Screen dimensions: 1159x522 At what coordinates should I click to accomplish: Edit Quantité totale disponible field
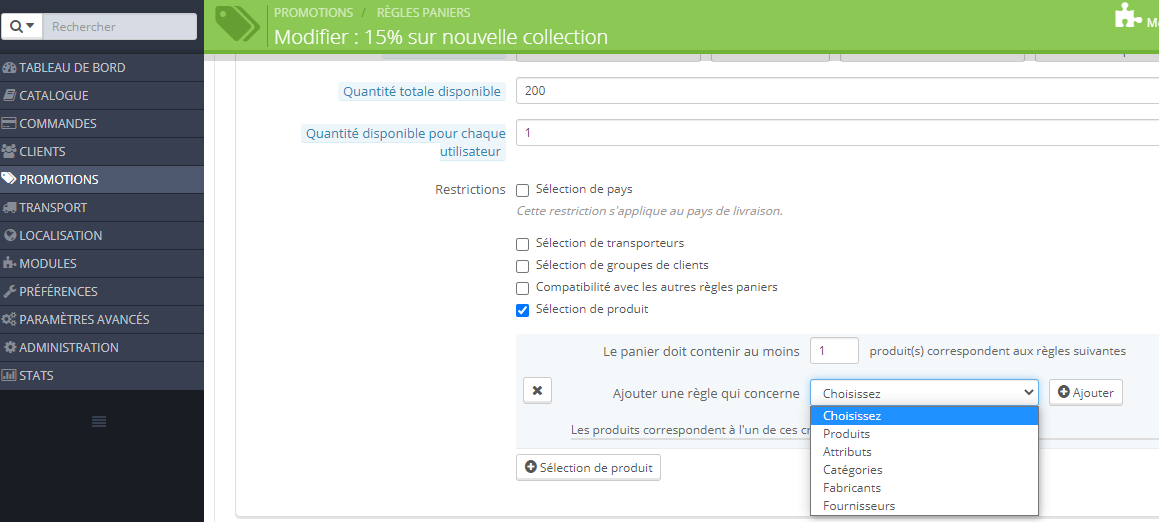coord(837,91)
